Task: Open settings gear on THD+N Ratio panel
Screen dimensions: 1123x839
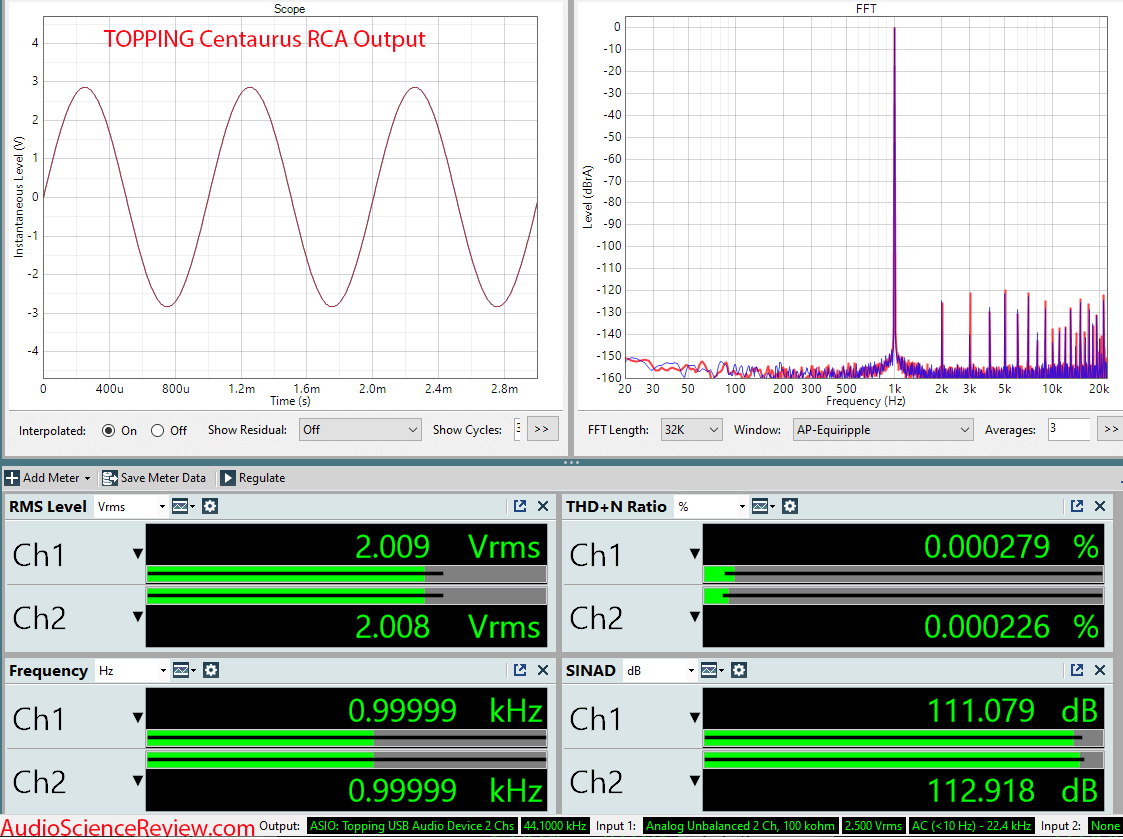Action: click(790, 506)
